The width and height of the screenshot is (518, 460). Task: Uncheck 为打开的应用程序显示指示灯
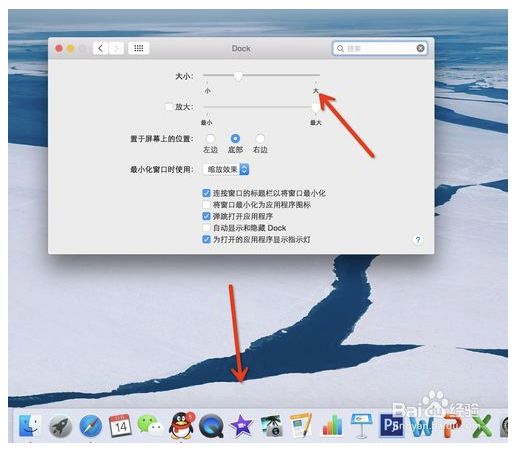[206, 239]
